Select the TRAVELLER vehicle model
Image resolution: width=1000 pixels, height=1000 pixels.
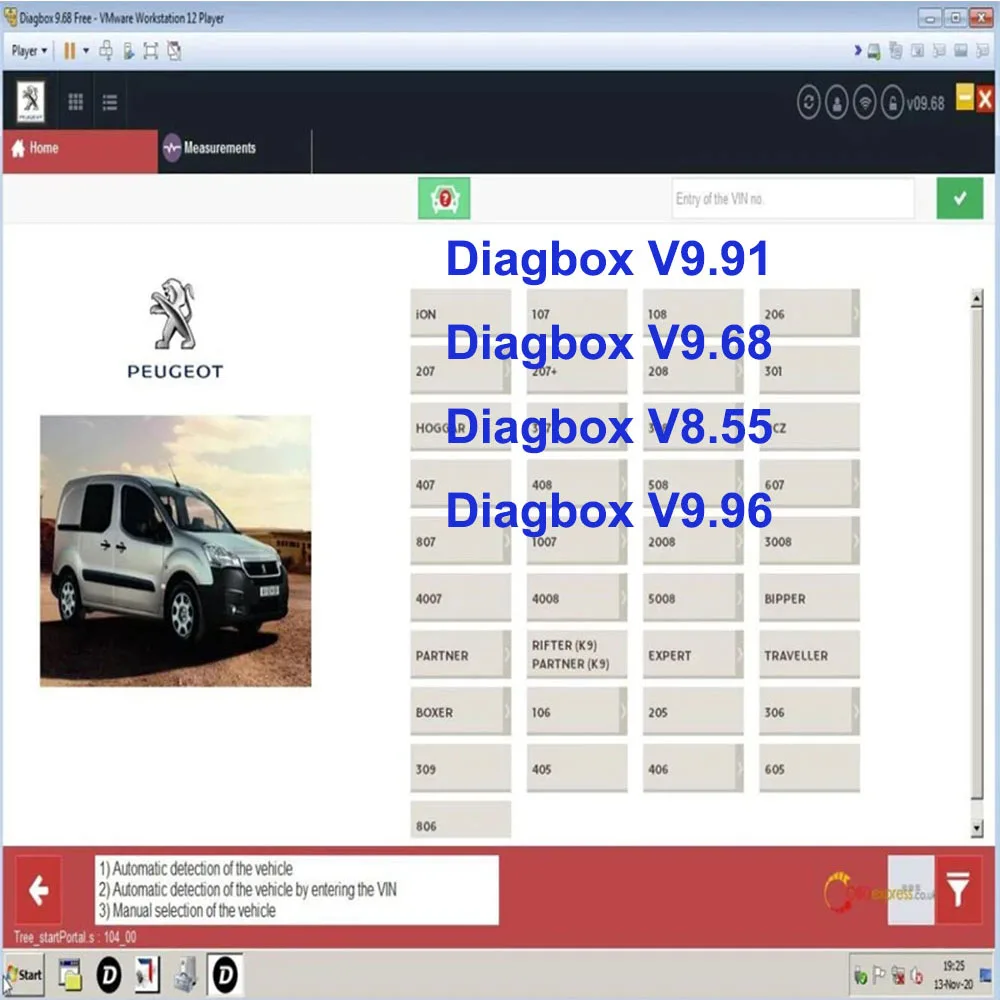click(809, 655)
